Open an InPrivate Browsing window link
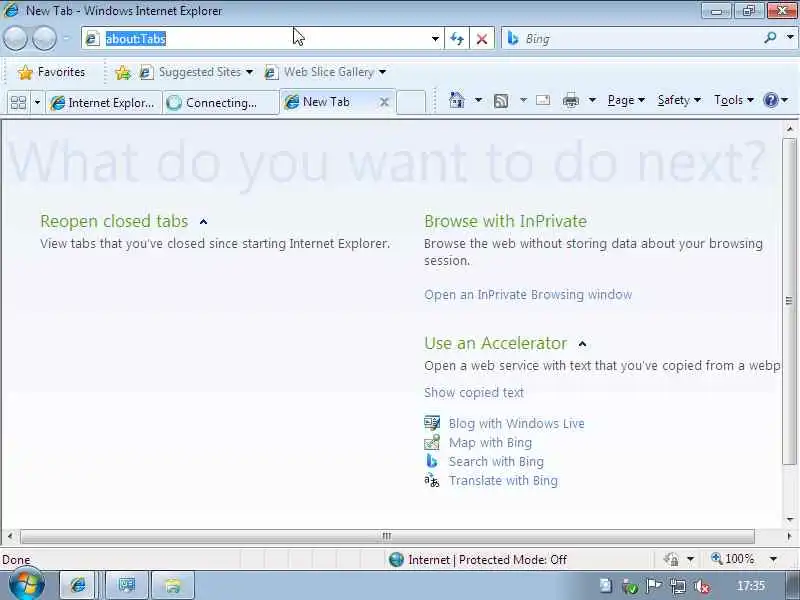 coord(528,295)
